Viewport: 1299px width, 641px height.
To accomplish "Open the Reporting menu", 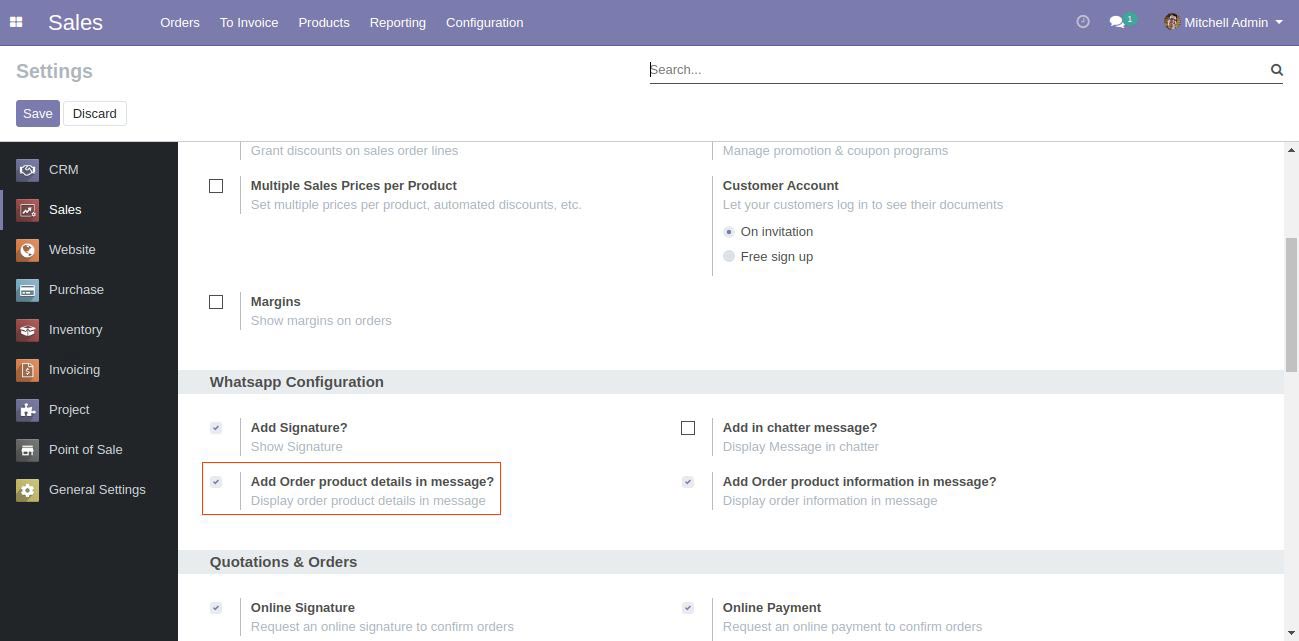I will pos(397,22).
